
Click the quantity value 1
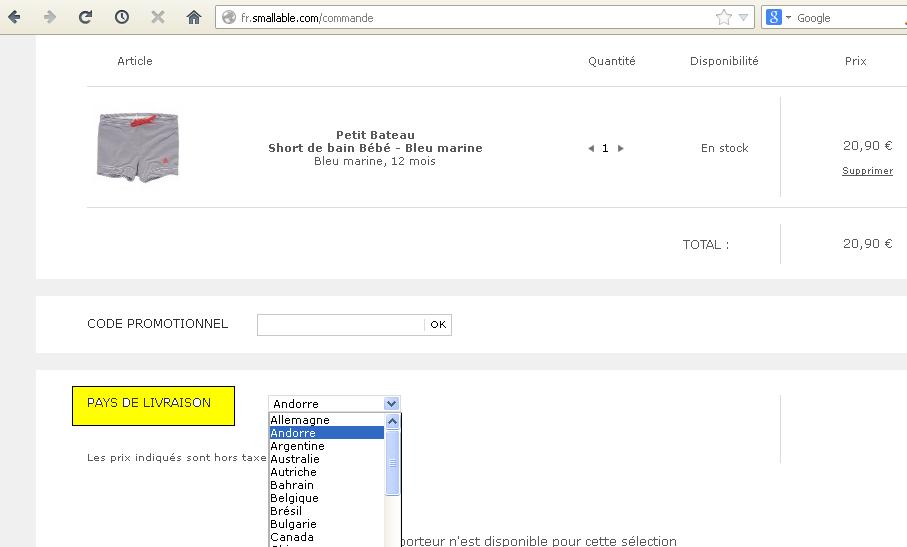pos(605,149)
